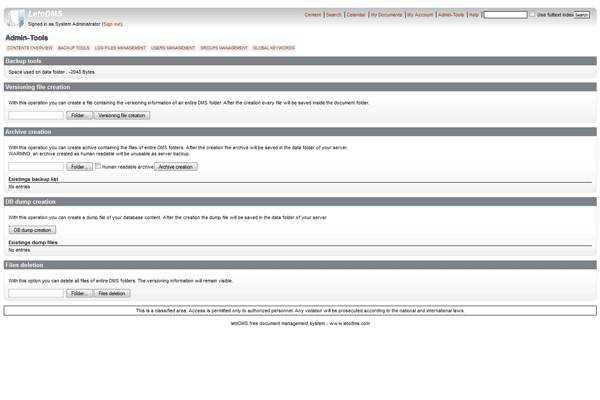This screenshot has height=400, width=600.
Task: Open Folder chooser in Files deletion section
Action: (79, 293)
